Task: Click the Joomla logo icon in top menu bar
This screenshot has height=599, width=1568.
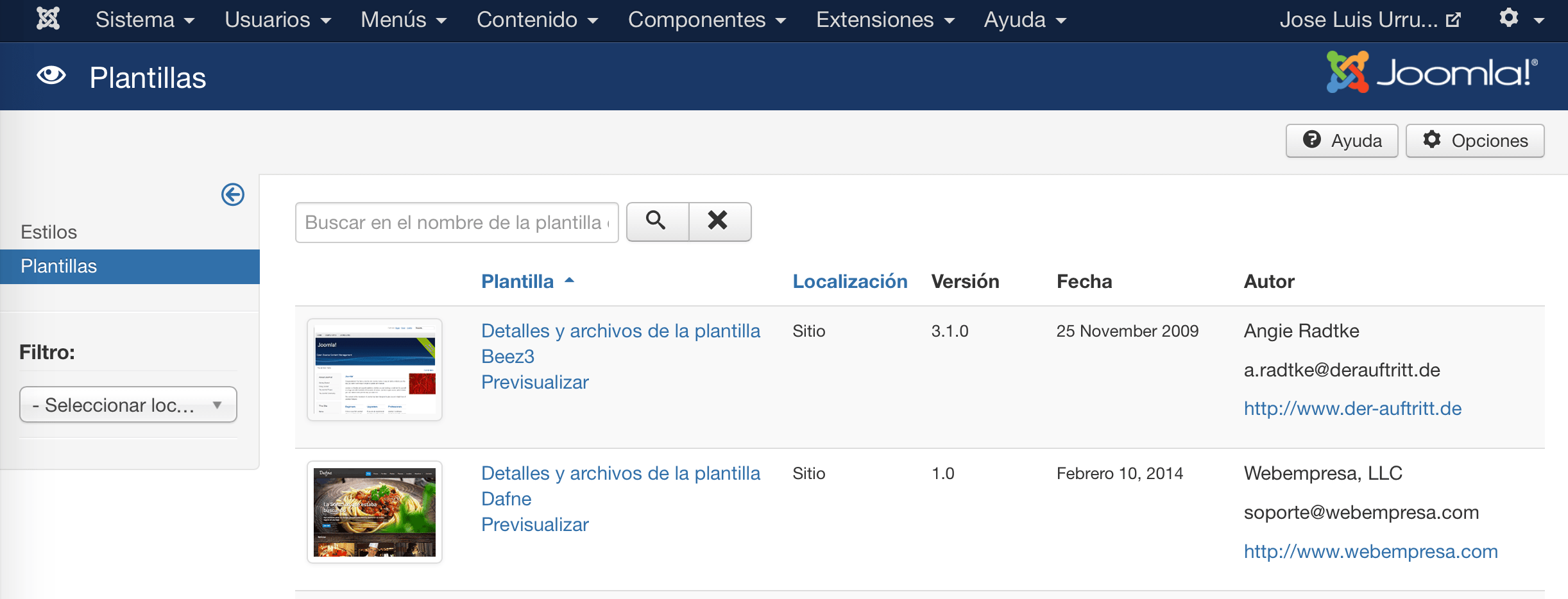Action: tap(48, 19)
